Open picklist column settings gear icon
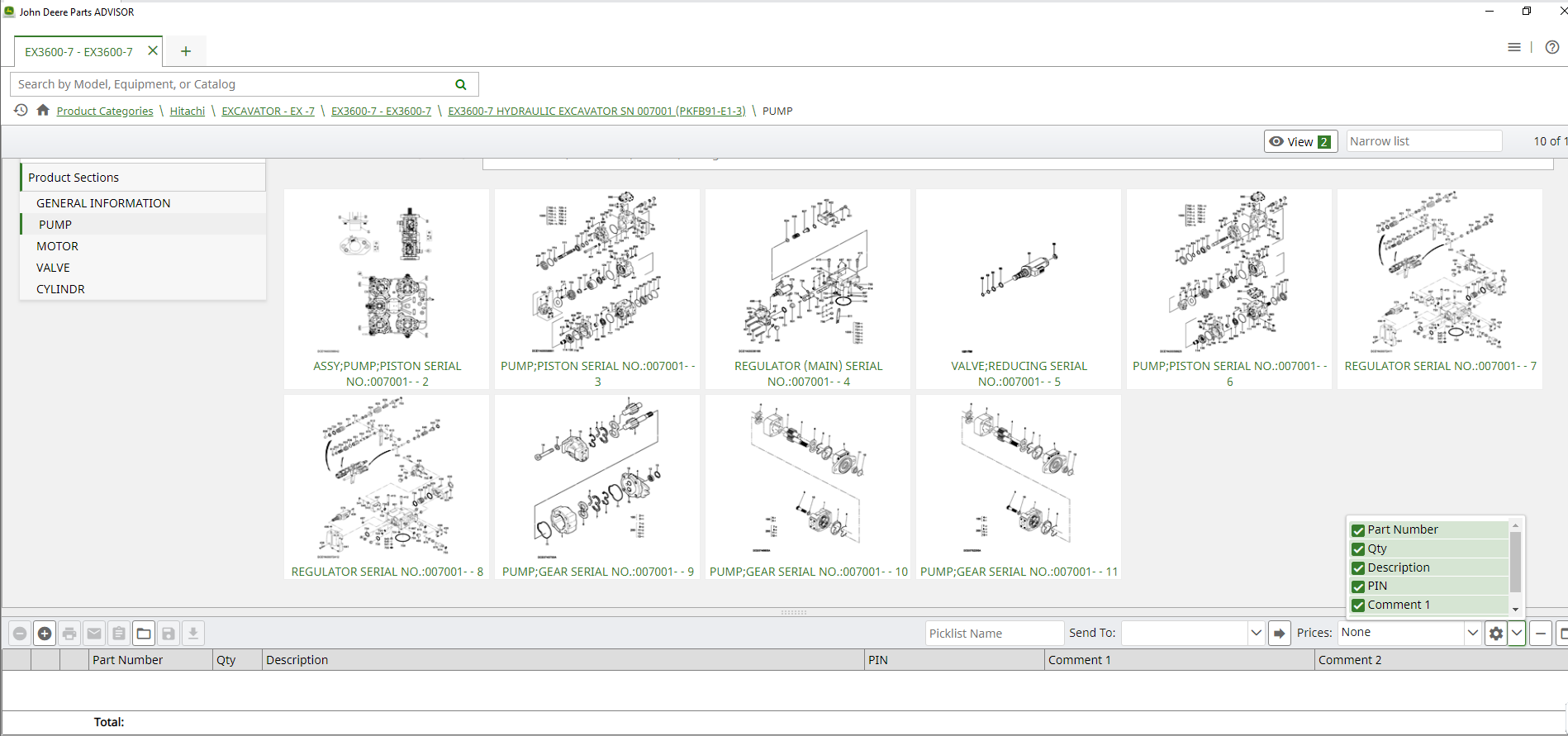 (x=1496, y=634)
